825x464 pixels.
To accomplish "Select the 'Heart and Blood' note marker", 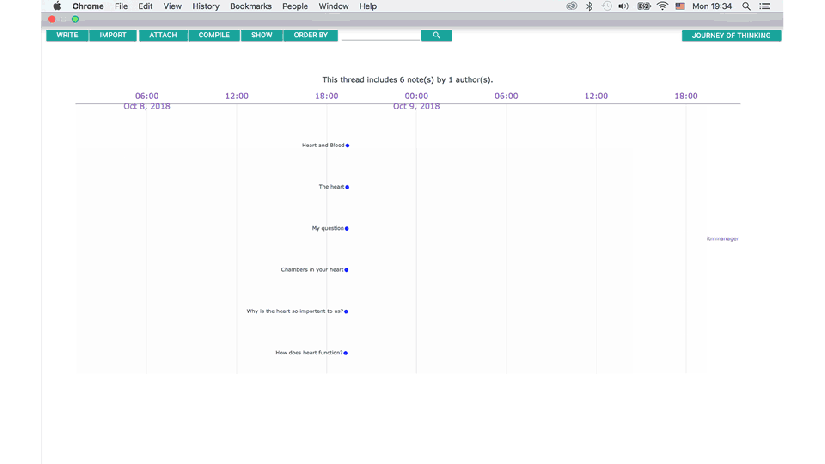I will pyautogui.click(x=347, y=146).
